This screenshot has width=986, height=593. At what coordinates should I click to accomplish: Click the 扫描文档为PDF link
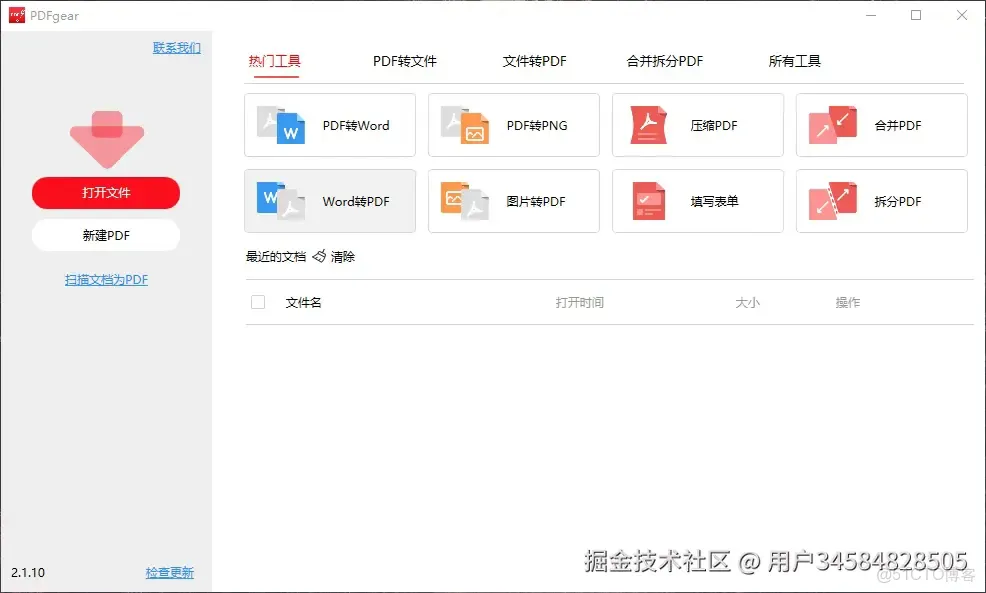[105, 279]
